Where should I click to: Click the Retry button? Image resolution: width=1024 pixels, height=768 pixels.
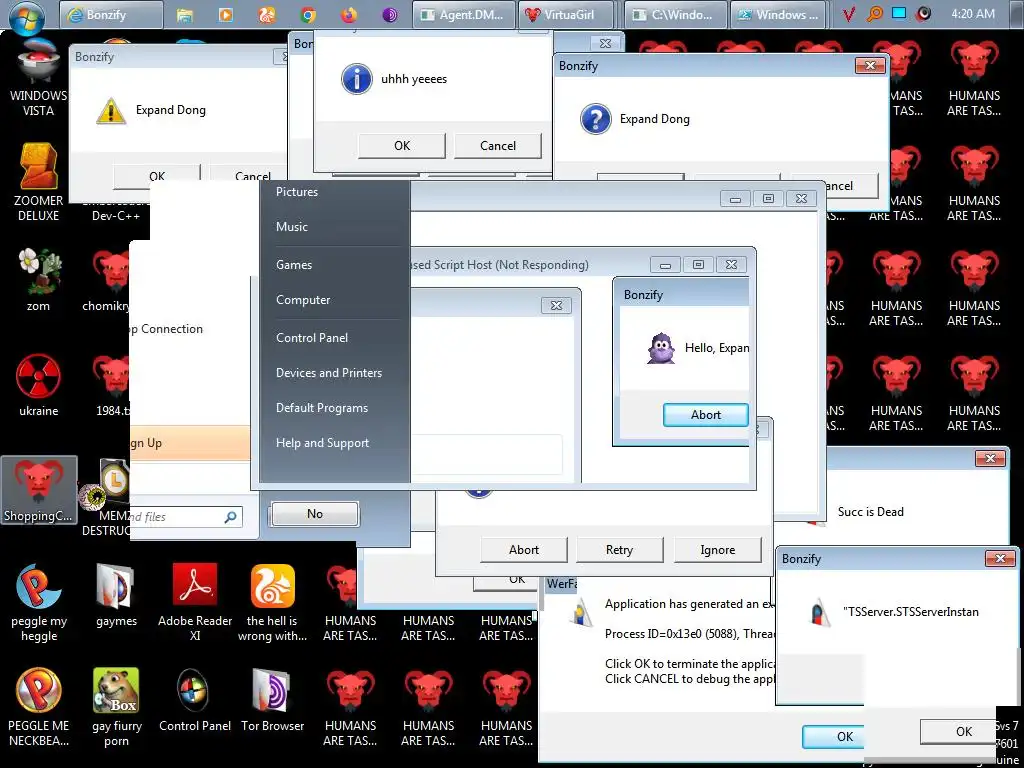[x=619, y=550]
